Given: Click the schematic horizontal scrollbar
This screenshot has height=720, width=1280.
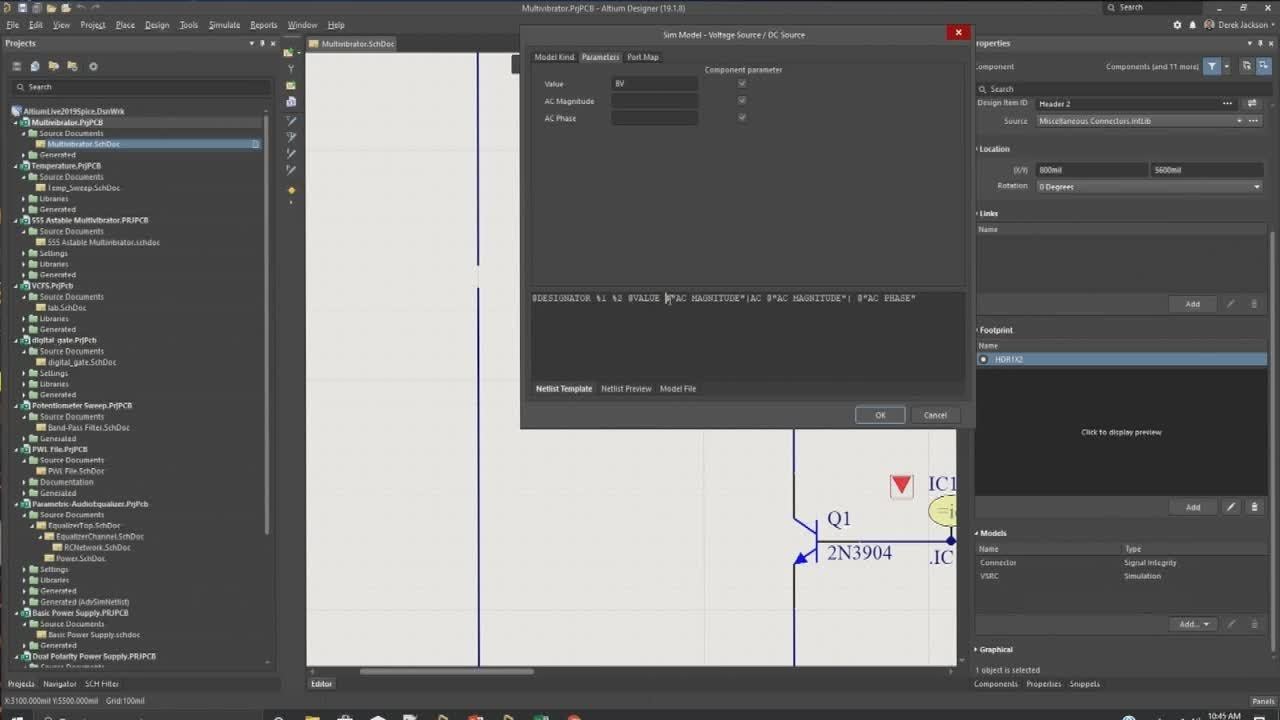Looking at the screenshot, I should pyautogui.click(x=447, y=671).
